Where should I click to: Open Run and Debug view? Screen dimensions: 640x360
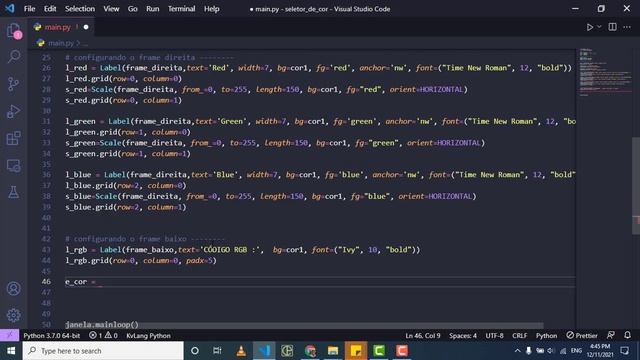(x=13, y=111)
